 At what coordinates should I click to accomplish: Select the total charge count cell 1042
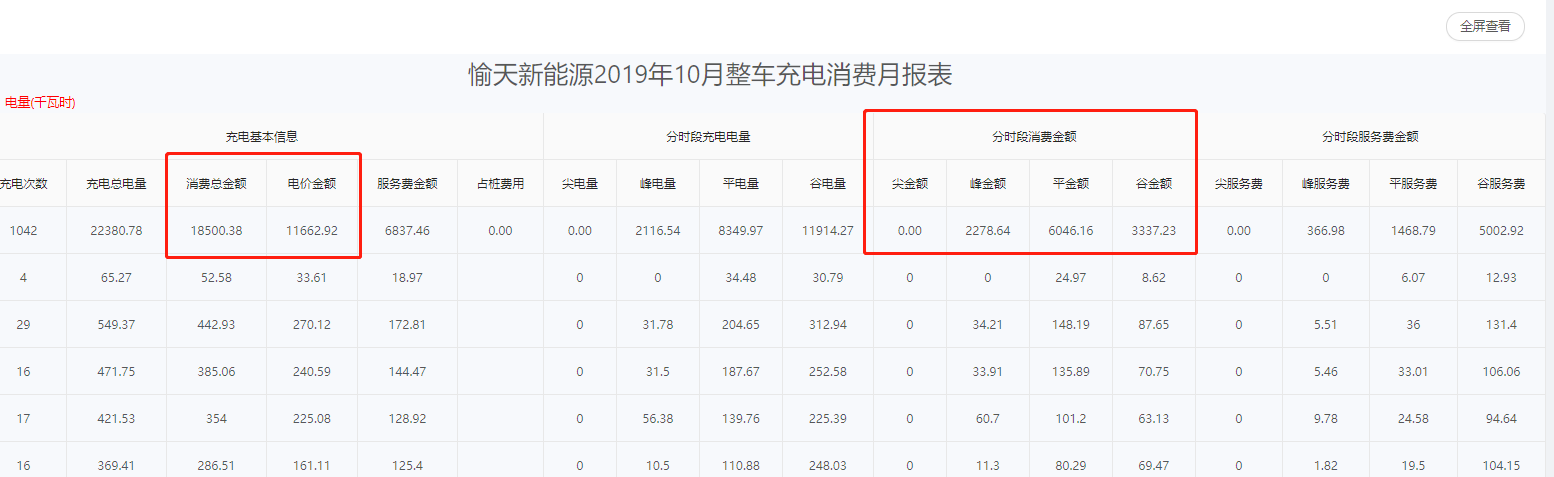23,231
